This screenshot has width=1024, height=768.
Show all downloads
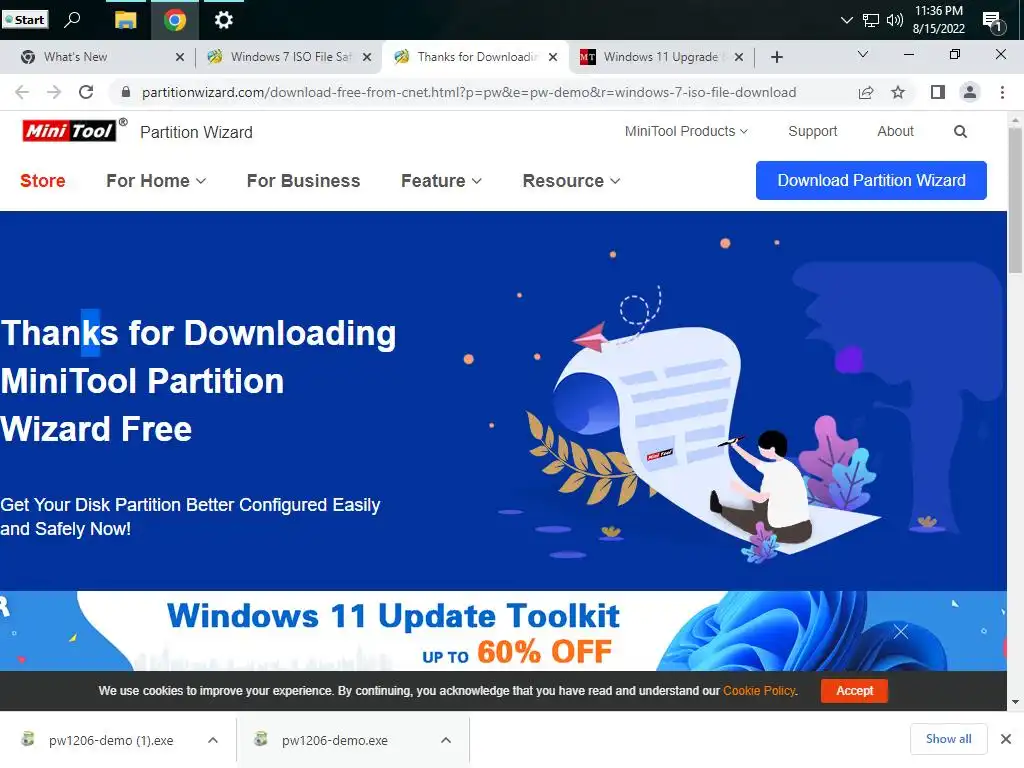point(948,739)
